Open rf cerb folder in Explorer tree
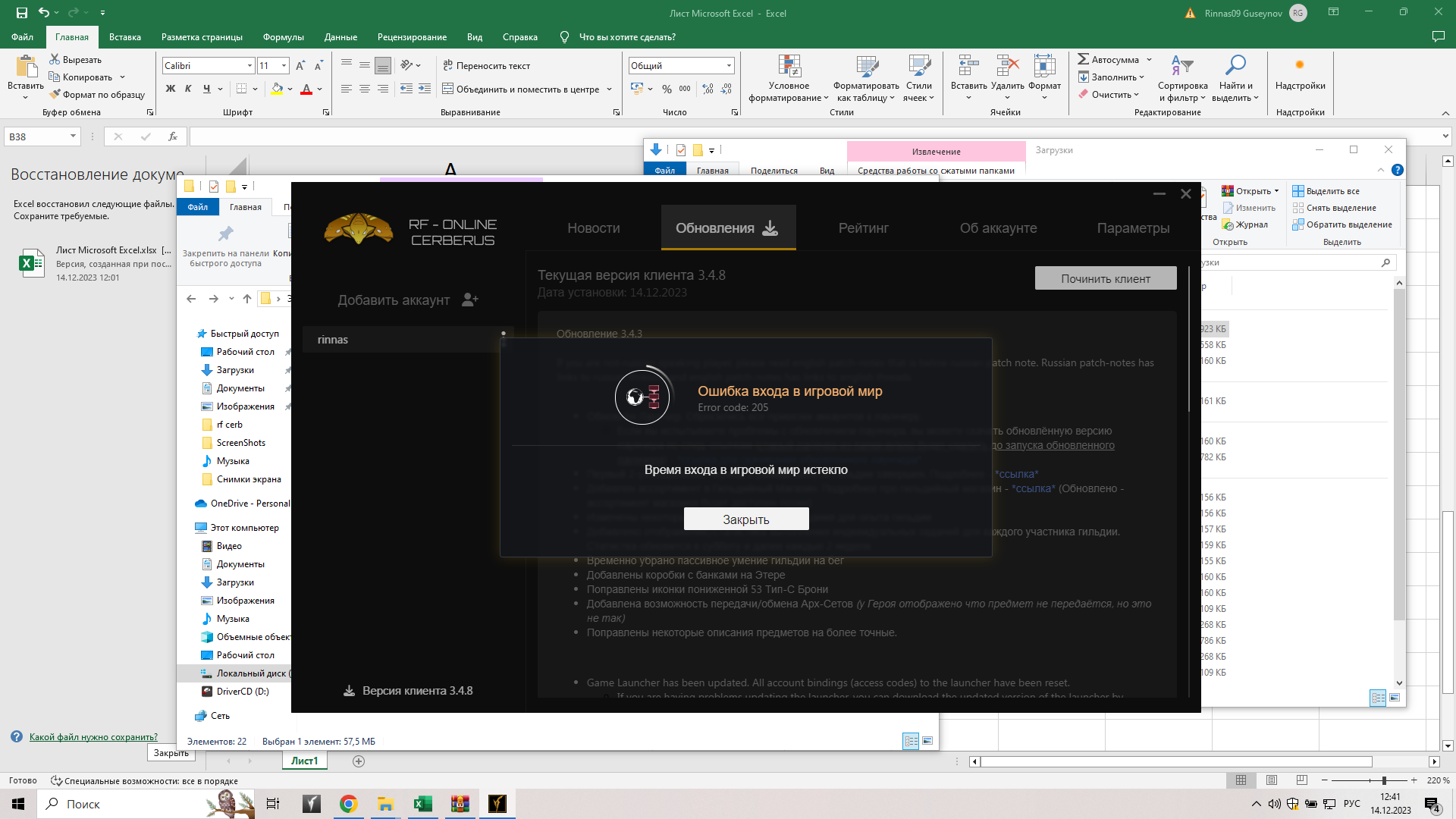1456x819 pixels. point(229,425)
